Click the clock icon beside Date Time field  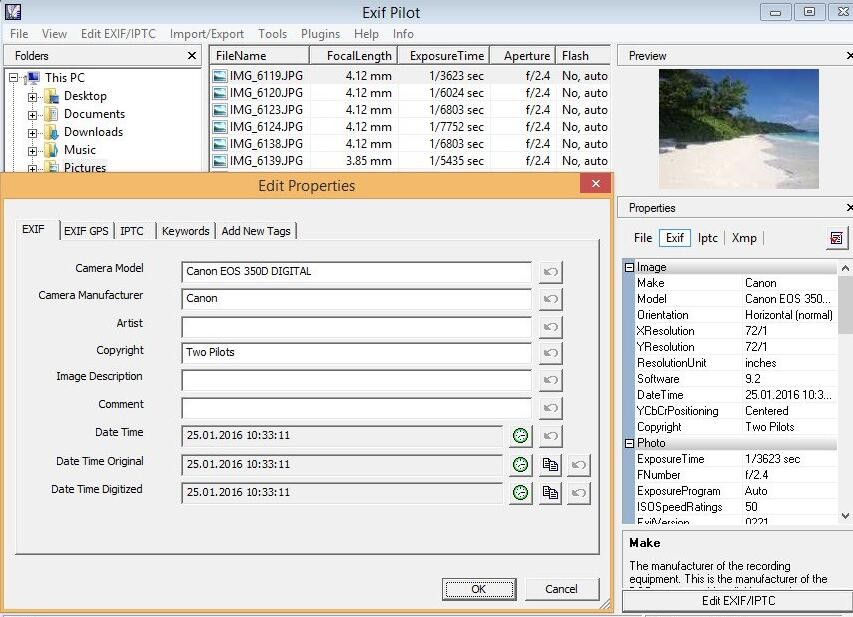point(520,436)
